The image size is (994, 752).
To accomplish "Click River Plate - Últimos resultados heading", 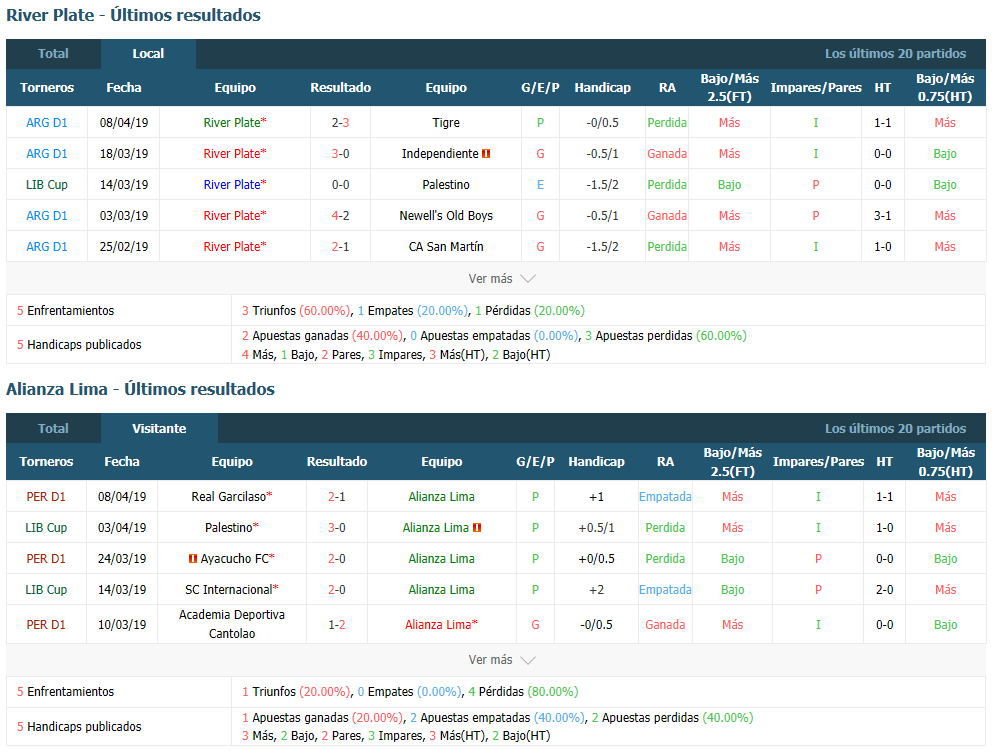I will click(133, 15).
